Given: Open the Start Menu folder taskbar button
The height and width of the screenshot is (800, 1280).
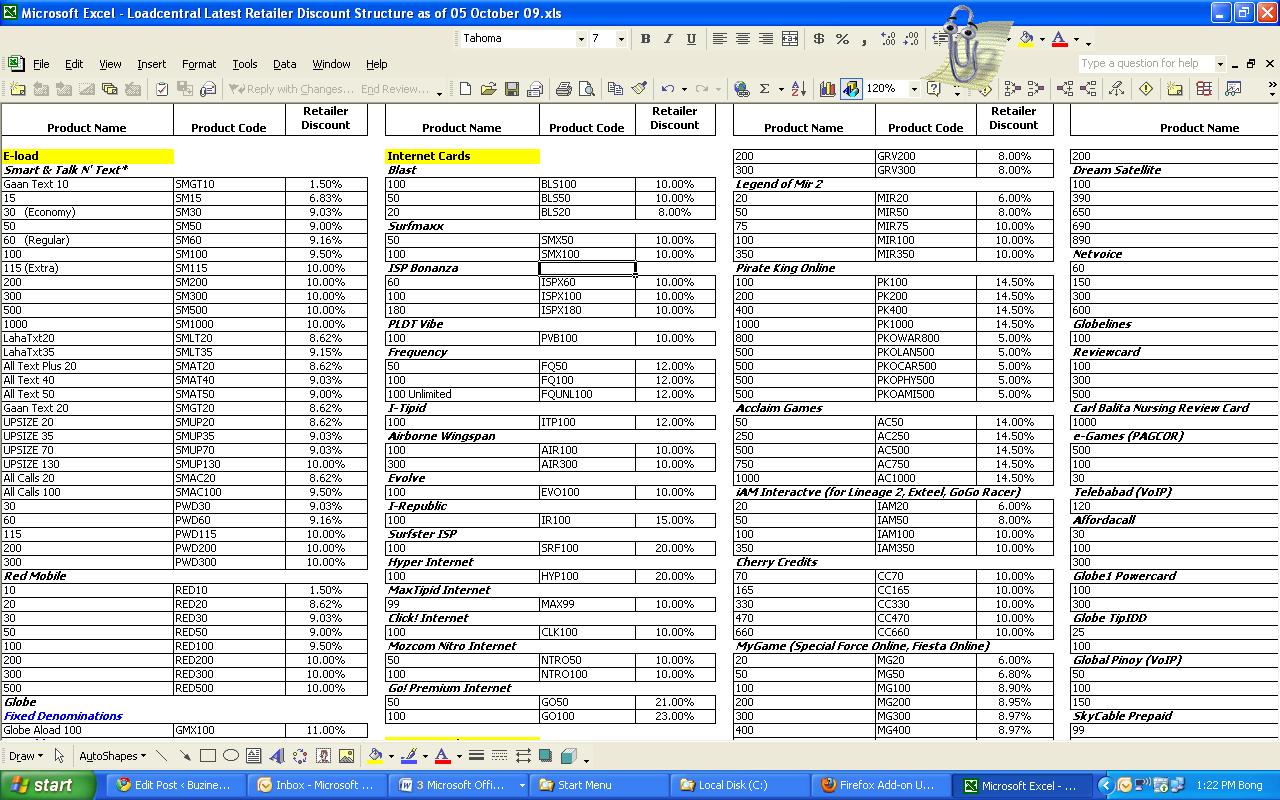Looking at the screenshot, I should tap(597, 785).
